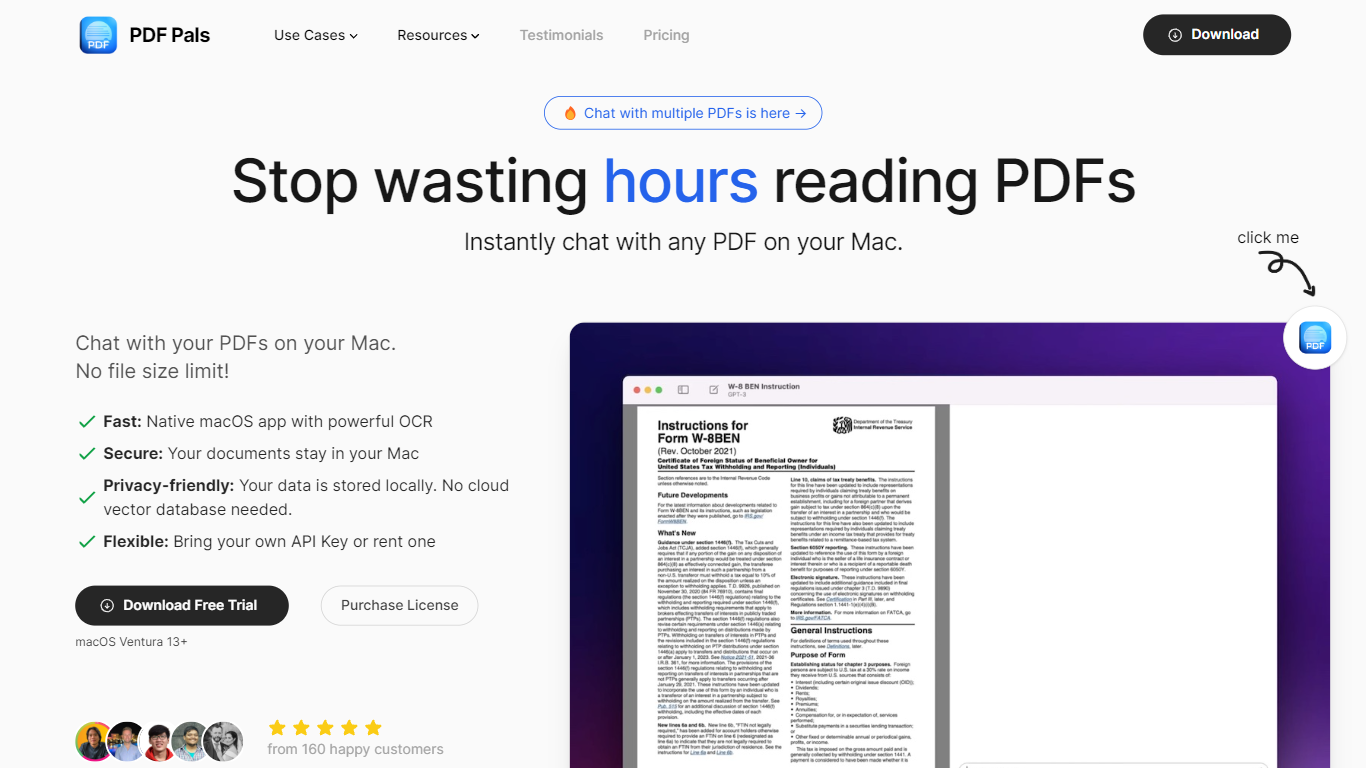Image resolution: width=1366 pixels, height=768 pixels.
Task: Click the floating PDF app icon under "click me"
Action: [1314, 338]
